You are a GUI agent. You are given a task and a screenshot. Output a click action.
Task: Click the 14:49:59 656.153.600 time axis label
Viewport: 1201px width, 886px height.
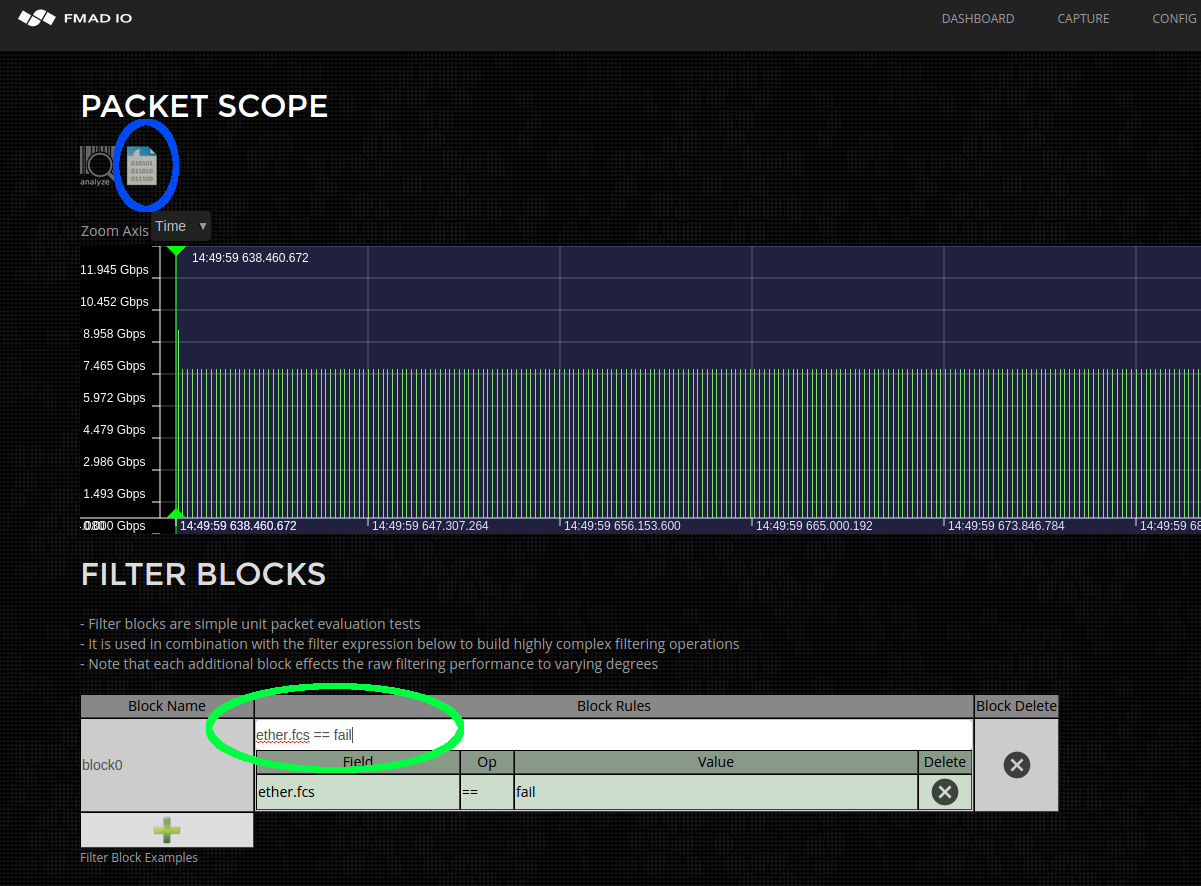[x=622, y=526]
